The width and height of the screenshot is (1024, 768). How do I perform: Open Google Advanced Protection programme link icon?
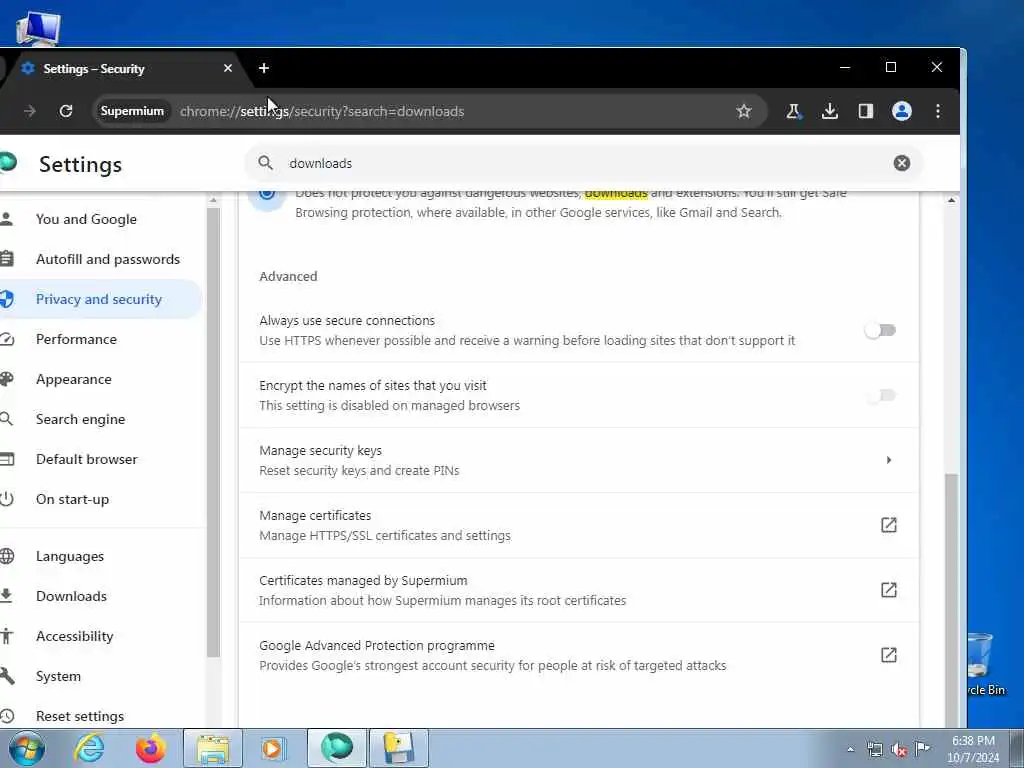[889, 655]
